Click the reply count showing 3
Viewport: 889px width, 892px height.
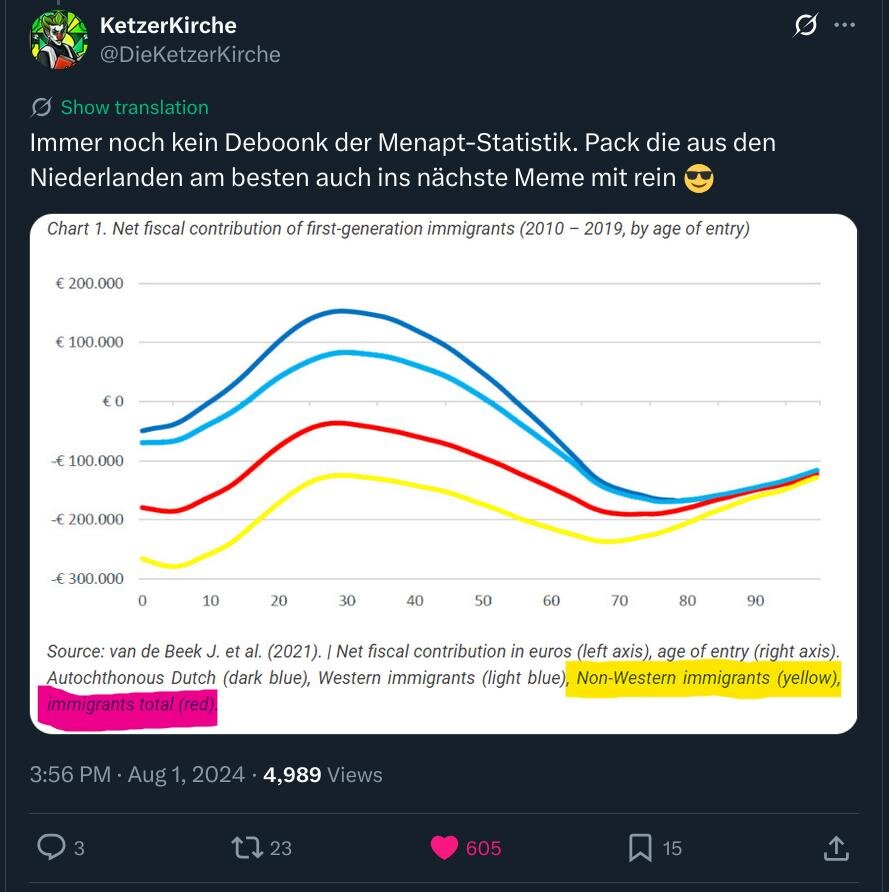click(77, 848)
